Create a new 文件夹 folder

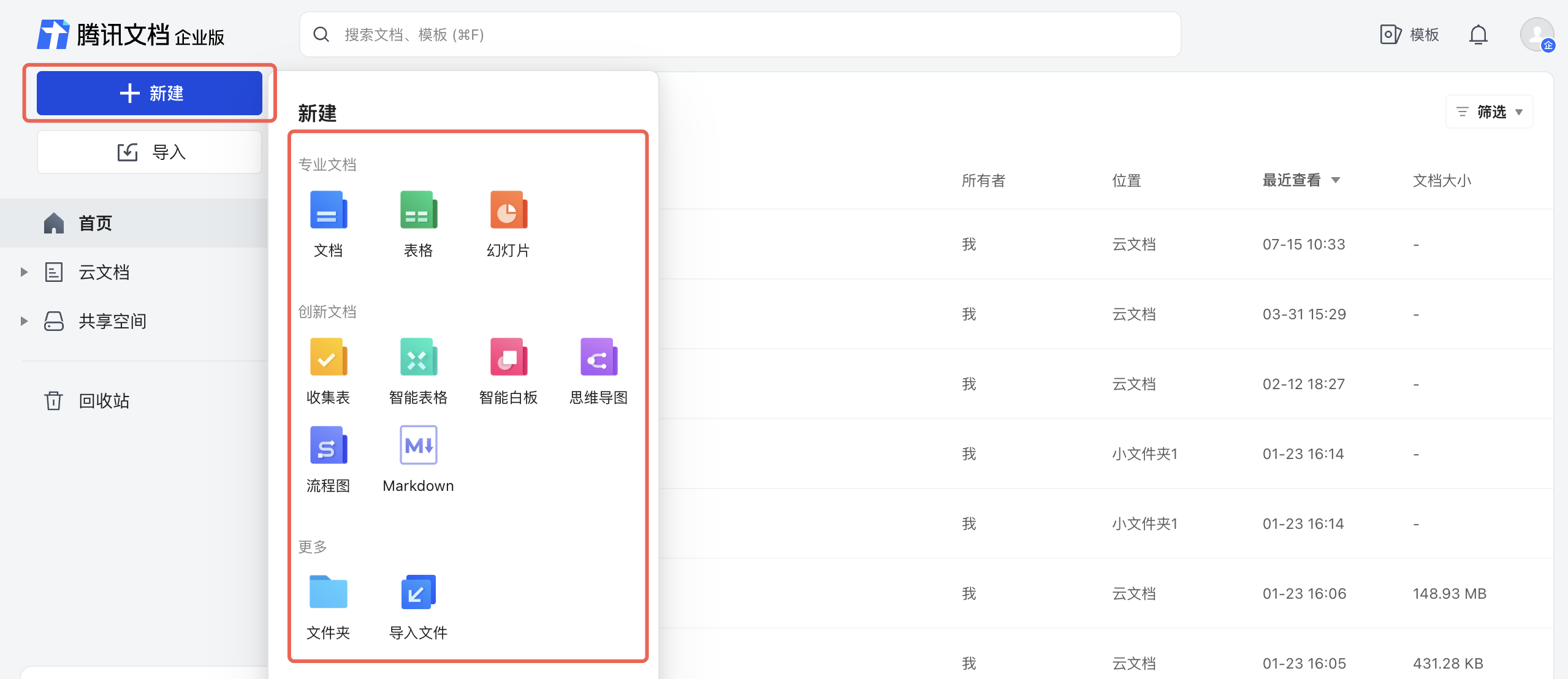328,593
